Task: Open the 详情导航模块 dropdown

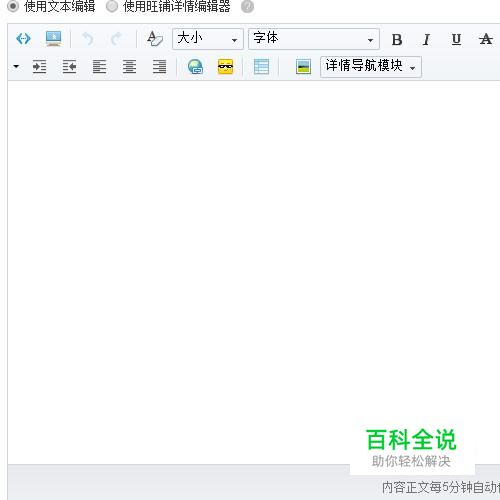Action: pos(371,67)
